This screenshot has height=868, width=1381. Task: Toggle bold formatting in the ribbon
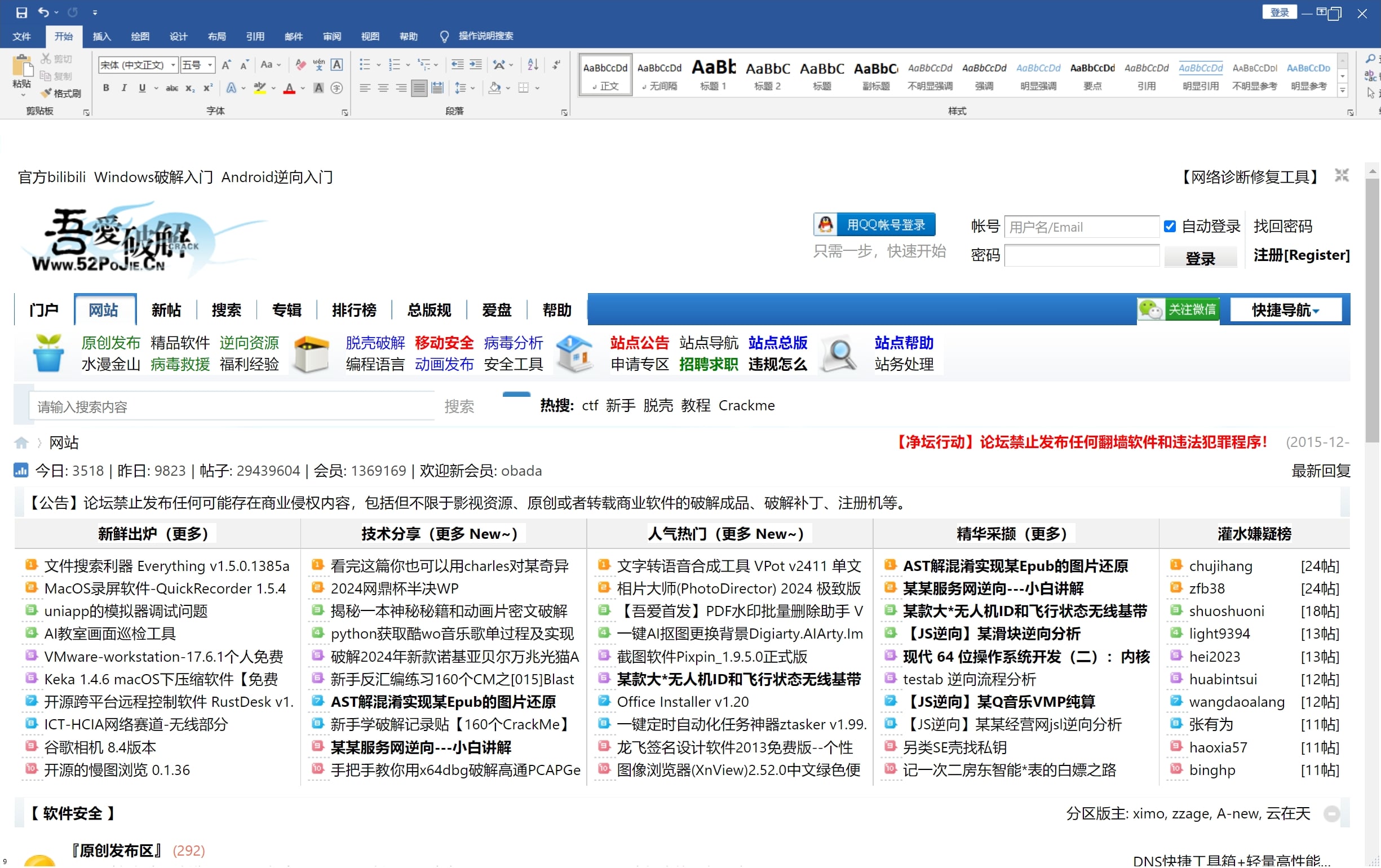coord(106,88)
